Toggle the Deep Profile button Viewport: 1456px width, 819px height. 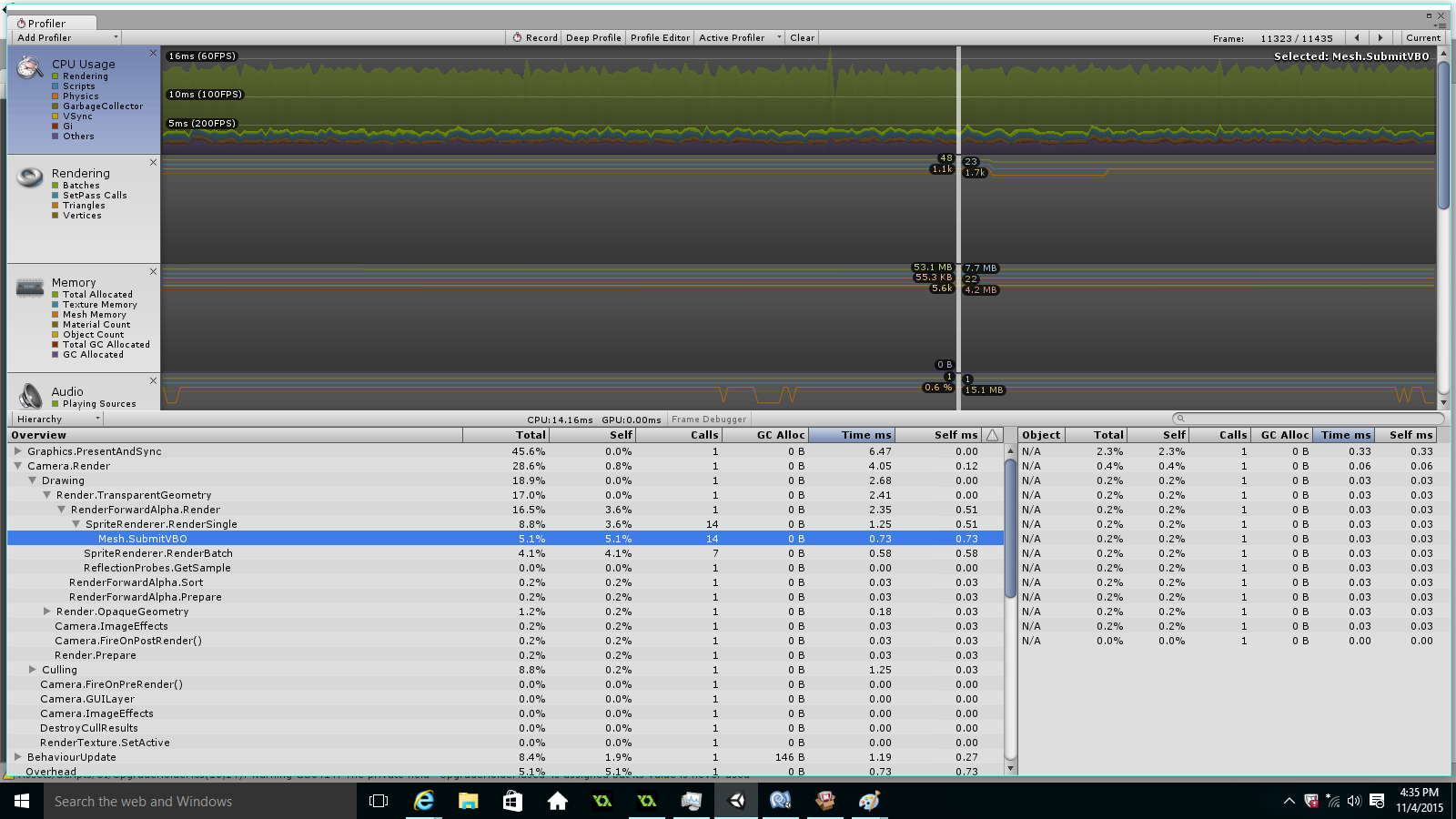(593, 38)
